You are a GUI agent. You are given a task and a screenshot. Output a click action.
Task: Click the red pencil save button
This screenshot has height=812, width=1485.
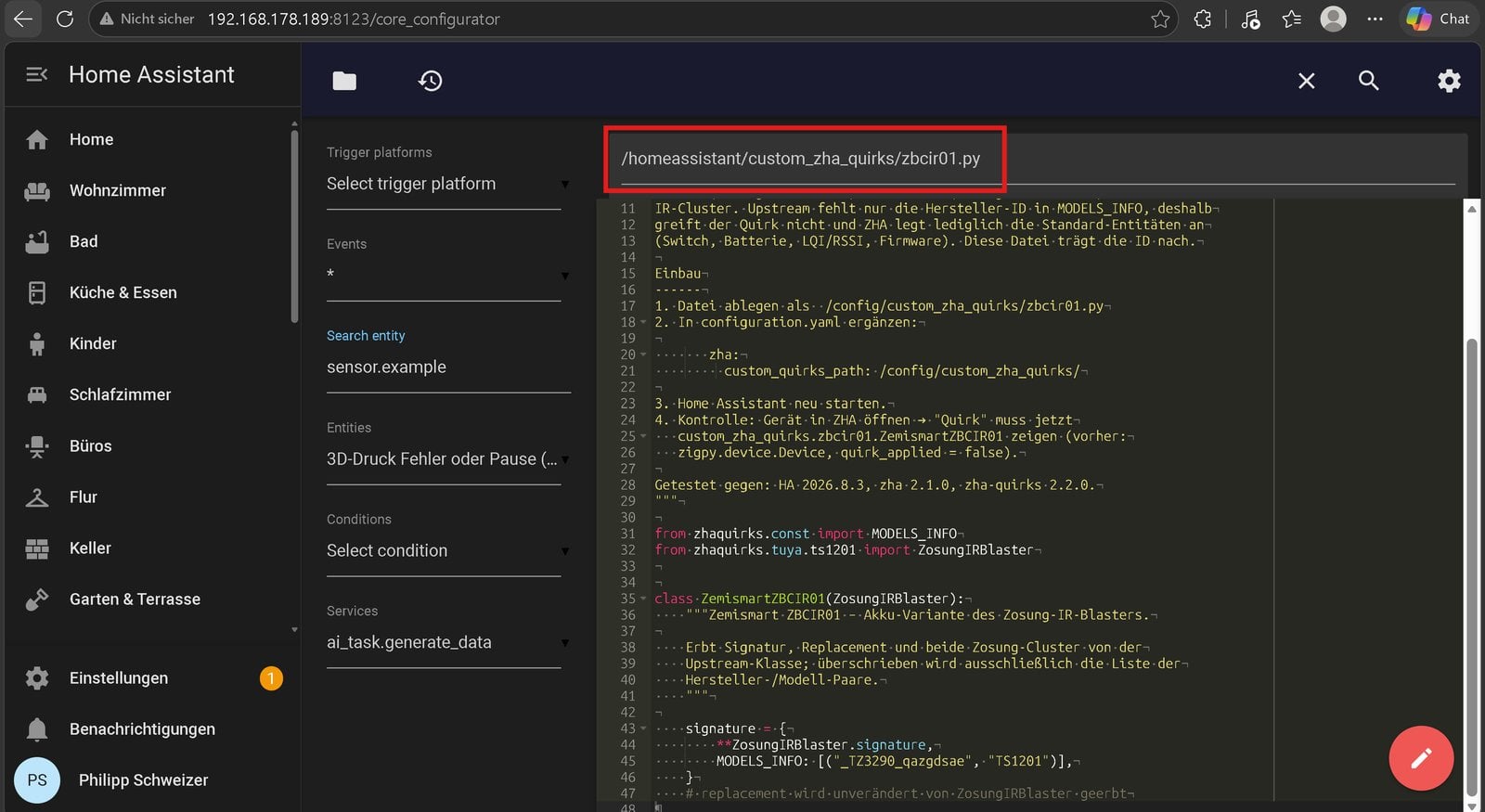[x=1421, y=758]
